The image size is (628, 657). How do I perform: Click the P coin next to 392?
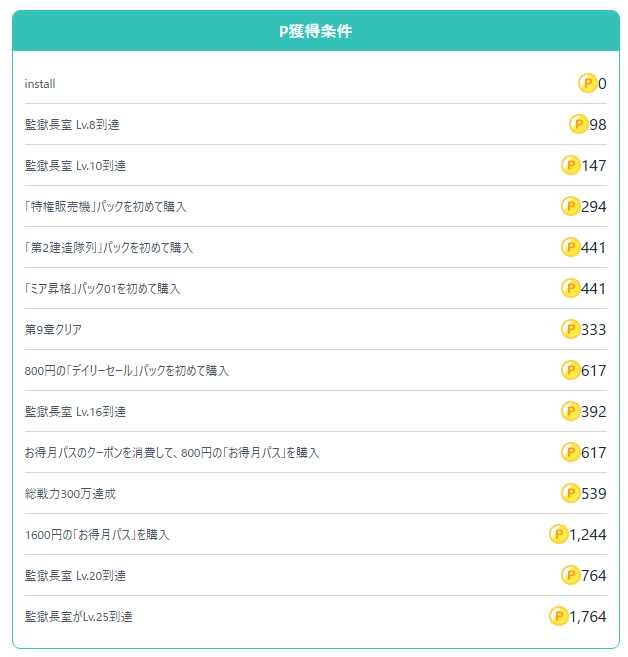point(571,411)
